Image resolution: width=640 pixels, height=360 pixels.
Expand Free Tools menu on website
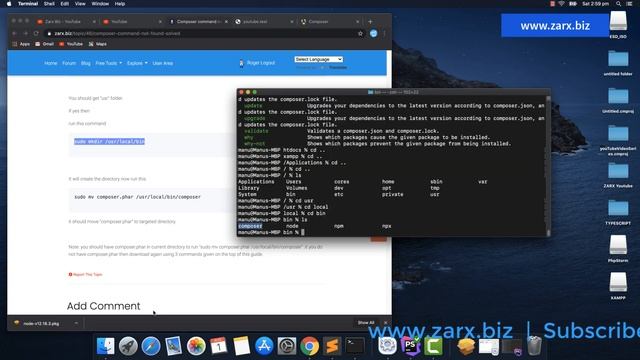point(109,63)
